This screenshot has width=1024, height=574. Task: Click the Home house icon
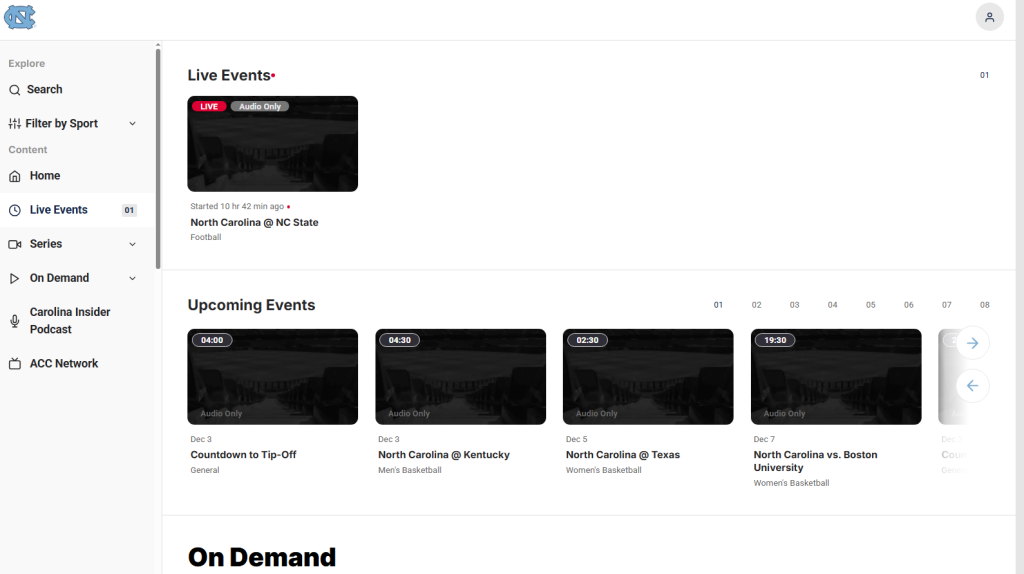[x=15, y=176]
